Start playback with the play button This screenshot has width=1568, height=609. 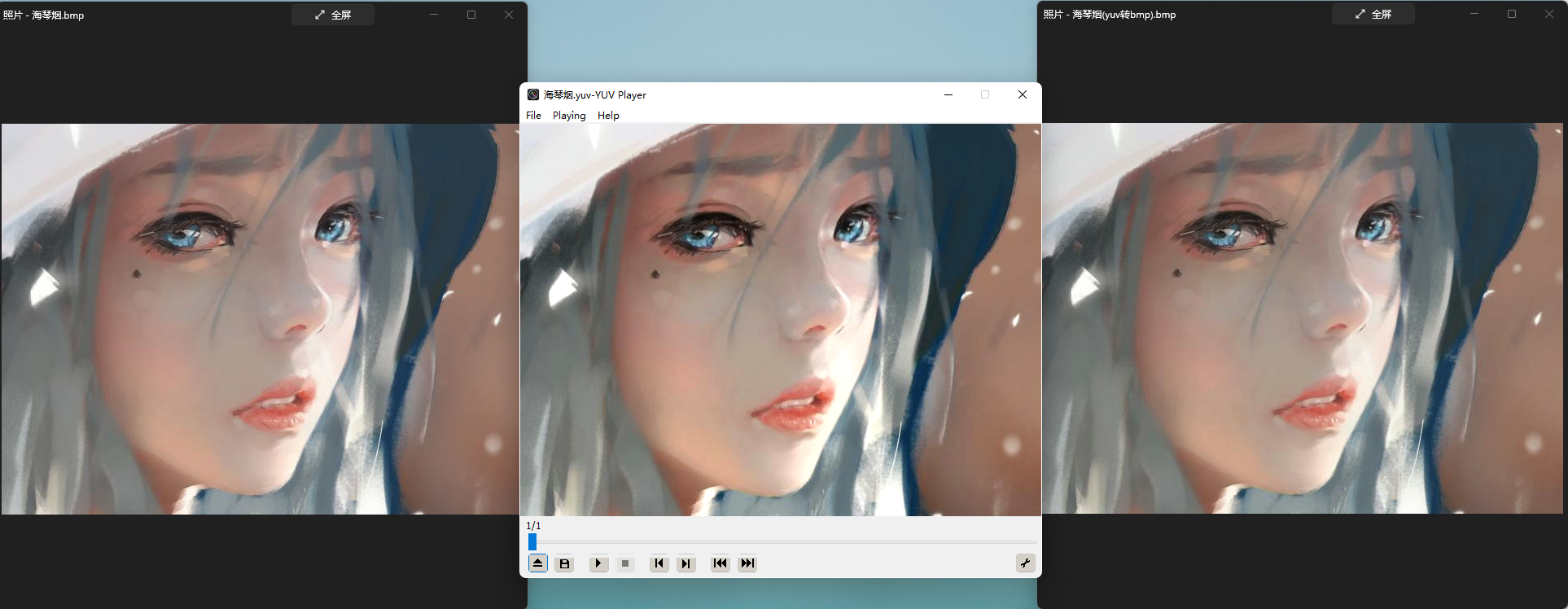pos(598,563)
